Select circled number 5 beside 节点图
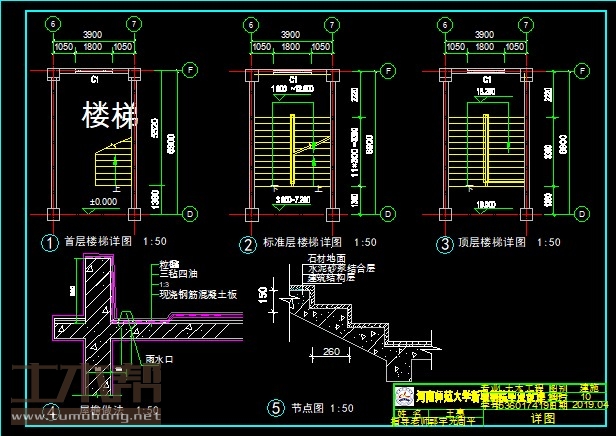This screenshot has height=436, width=616. 274,407
